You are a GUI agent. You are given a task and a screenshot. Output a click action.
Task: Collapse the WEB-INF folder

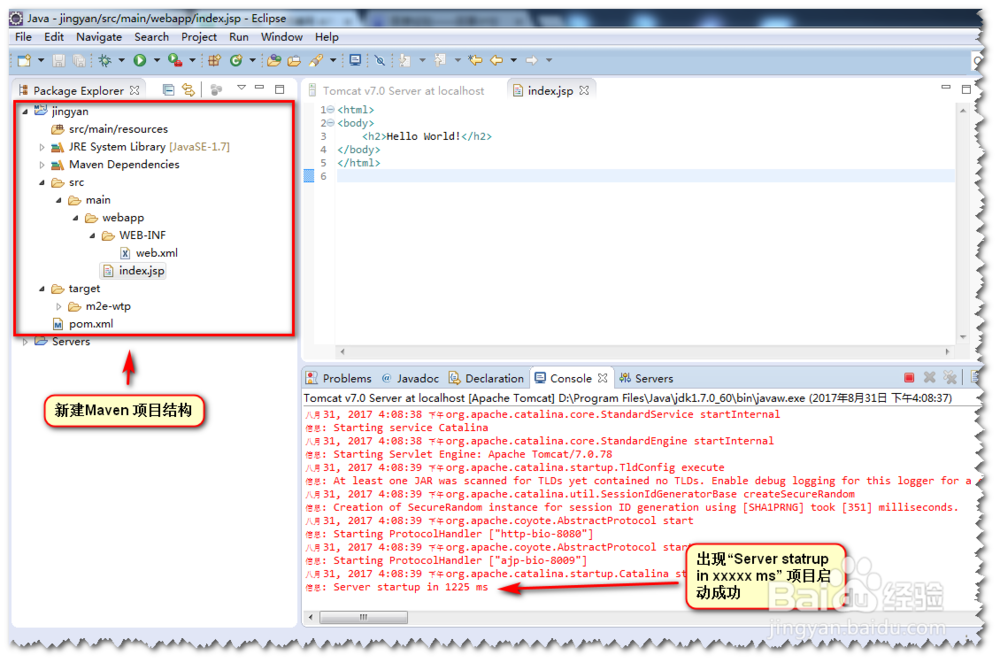click(x=92, y=236)
